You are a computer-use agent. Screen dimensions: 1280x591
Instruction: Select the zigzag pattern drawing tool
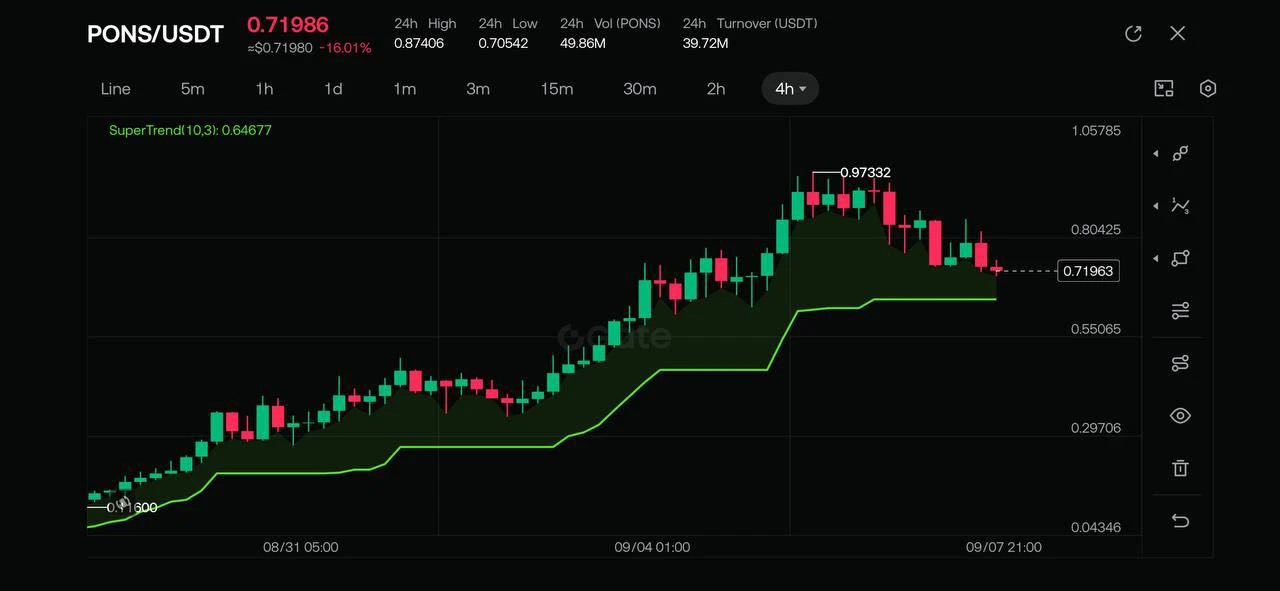[1181, 206]
